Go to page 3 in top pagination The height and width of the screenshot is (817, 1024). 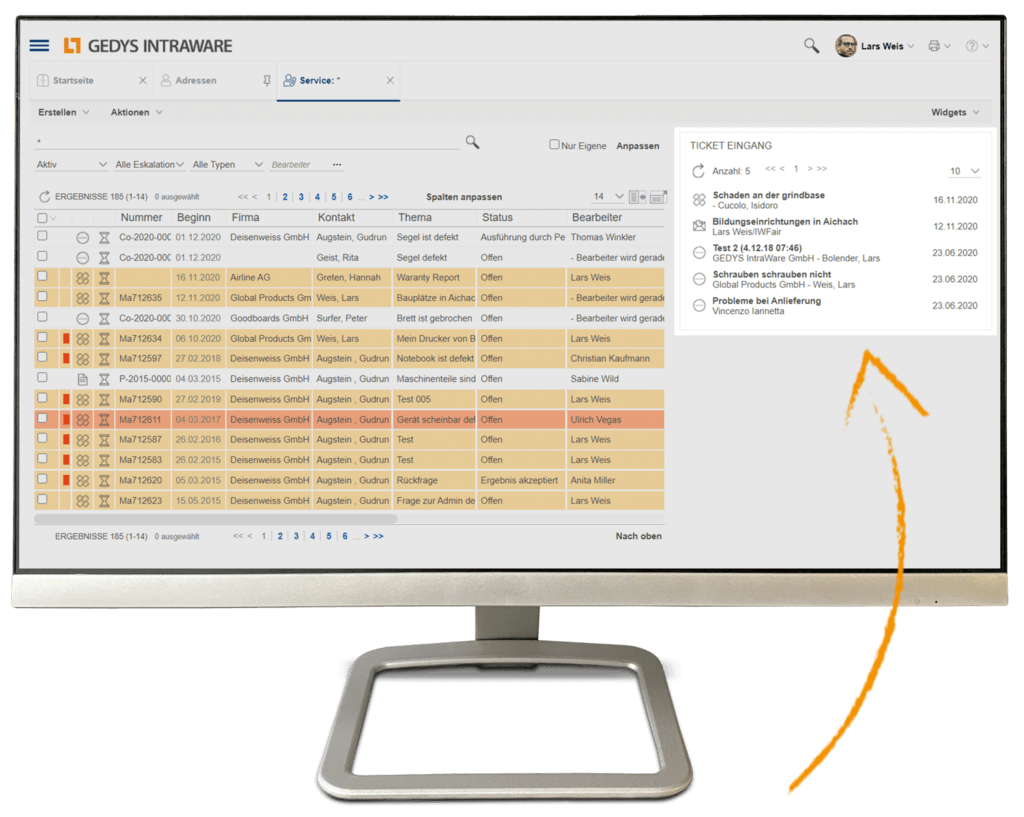[x=301, y=197]
